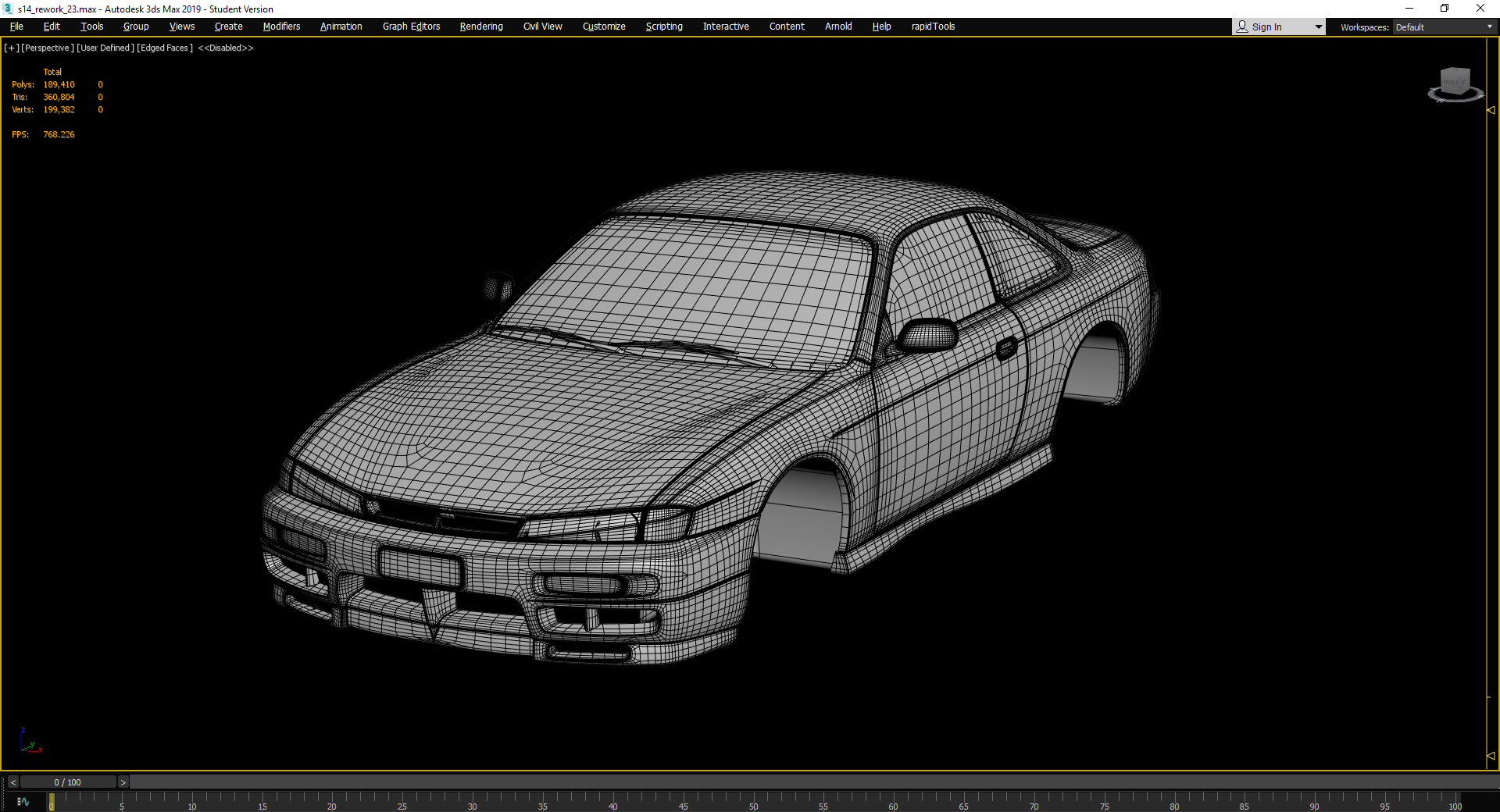Open the Animation menu
1500x812 pixels.
tap(341, 27)
